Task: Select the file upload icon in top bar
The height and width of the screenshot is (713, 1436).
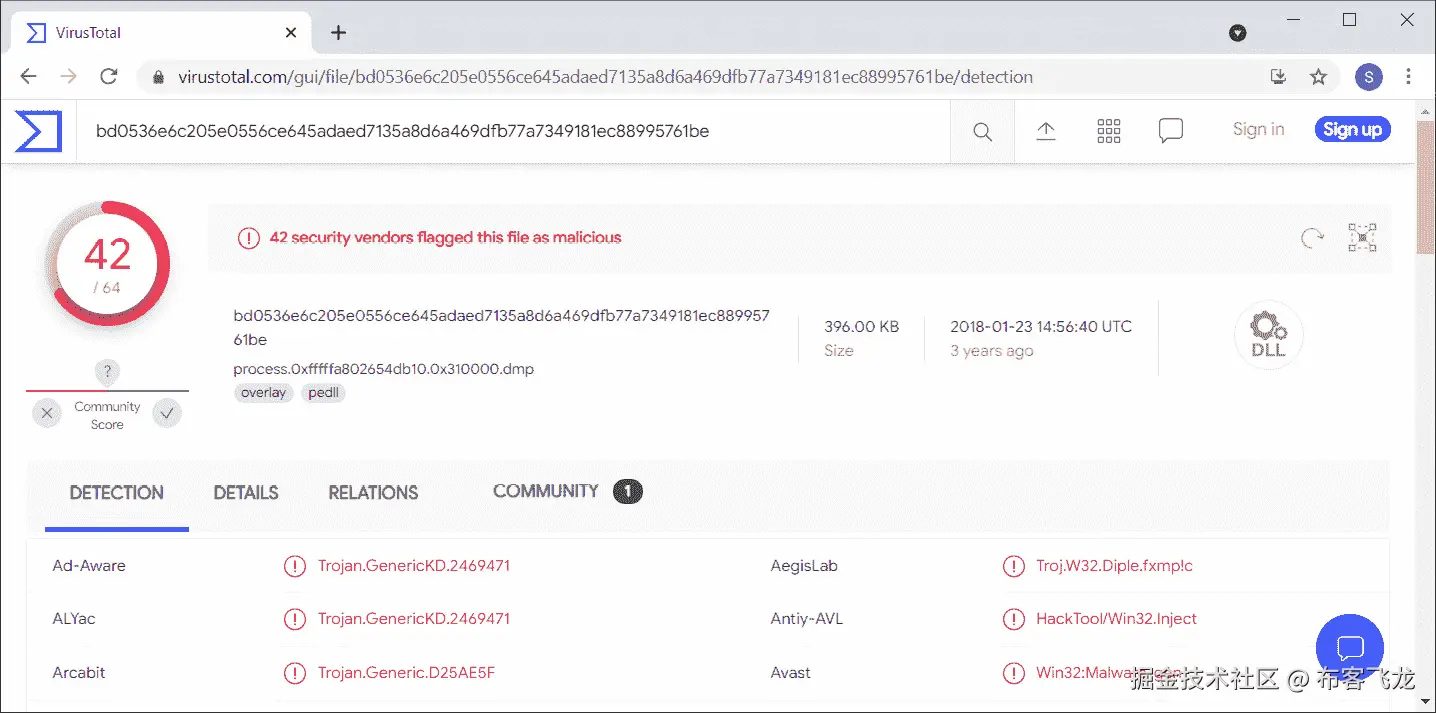Action: (x=1046, y=130)
